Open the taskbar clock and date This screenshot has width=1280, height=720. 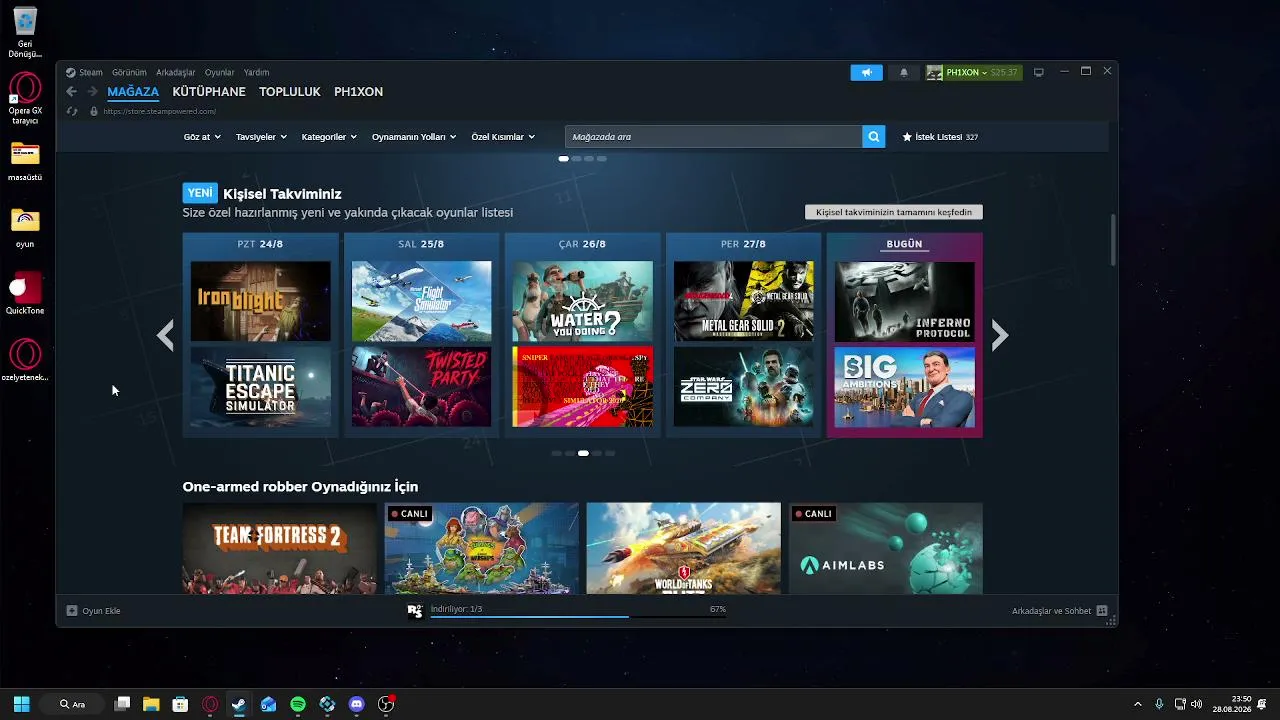pos(1232,704)
